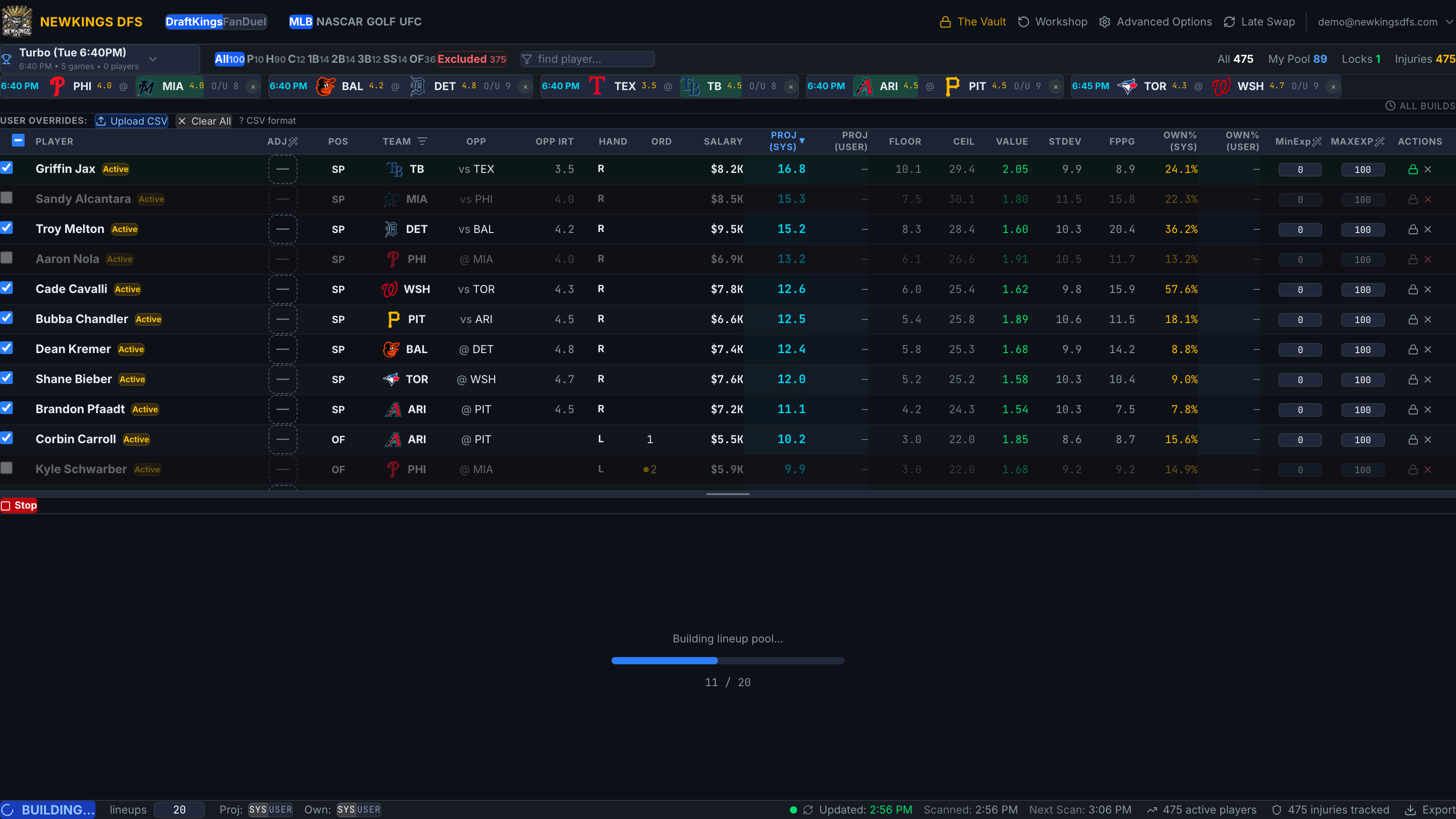
Task: Click the Export download icon
Action: click(1411, 810)
